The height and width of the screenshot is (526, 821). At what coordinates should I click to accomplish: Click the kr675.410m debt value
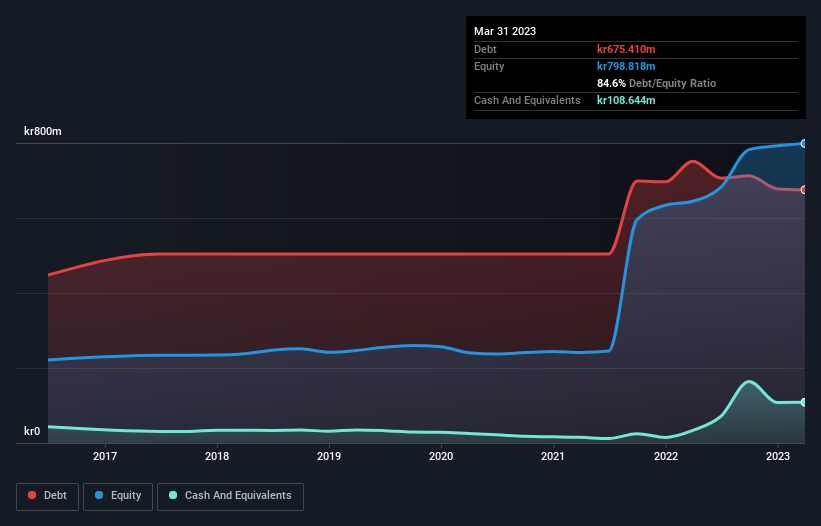tap(626, 49)
